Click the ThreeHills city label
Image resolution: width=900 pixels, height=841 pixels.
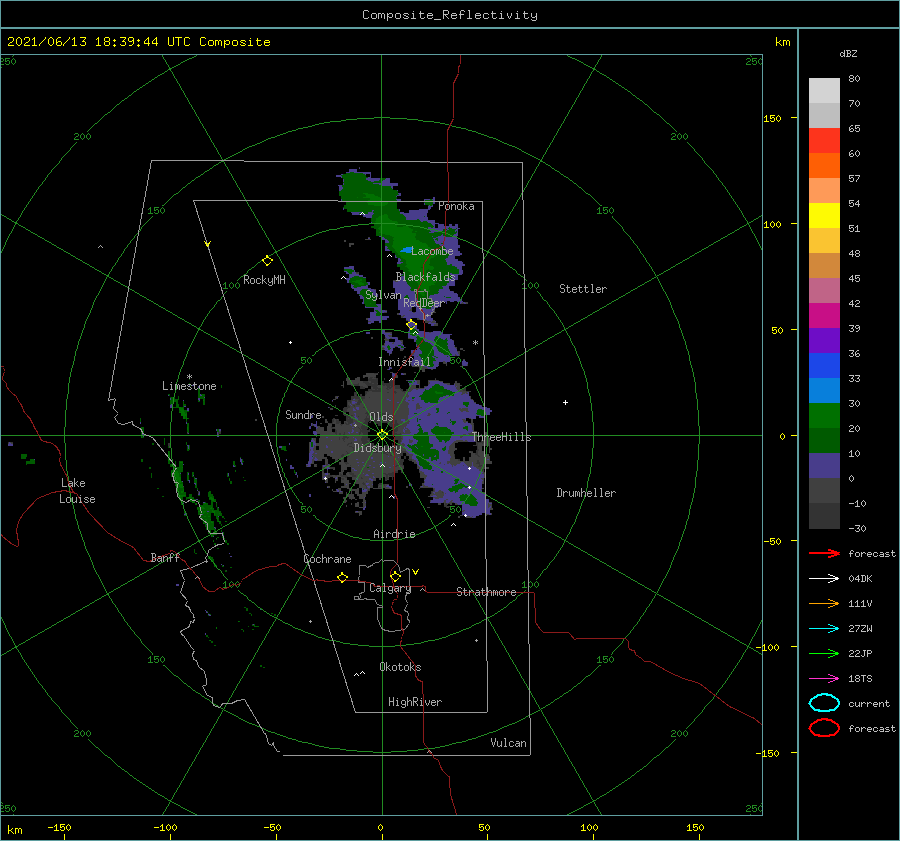click(502, 437)
